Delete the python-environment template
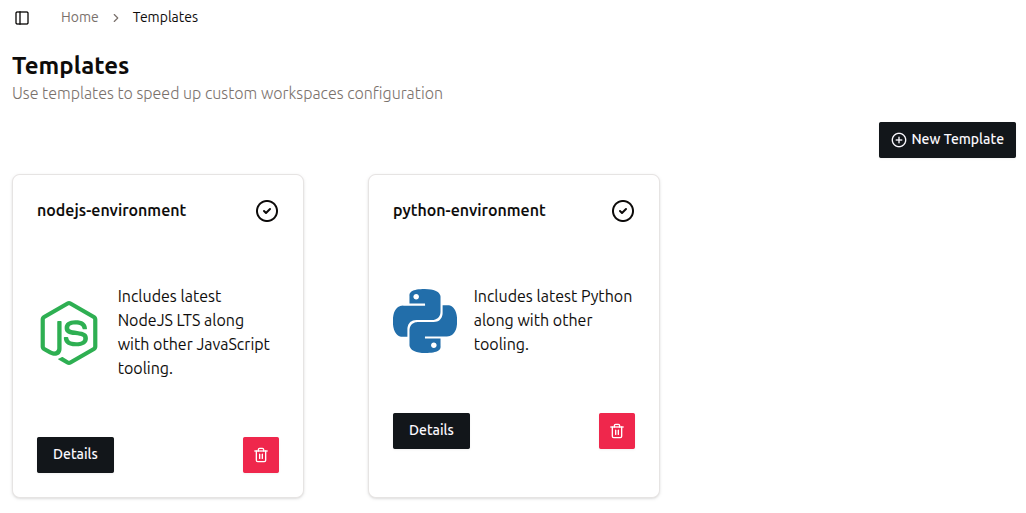This screenshot has height=513, width=1026. pos(617,431)
